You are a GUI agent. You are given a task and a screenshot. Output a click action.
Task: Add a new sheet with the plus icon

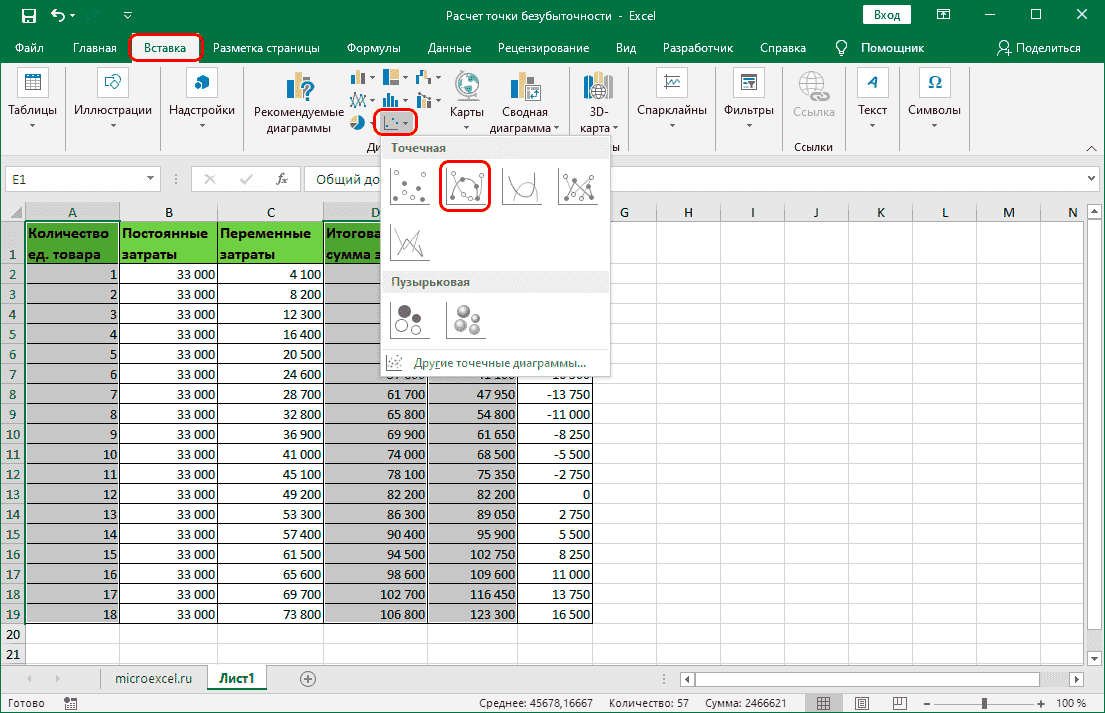[308, 678]
